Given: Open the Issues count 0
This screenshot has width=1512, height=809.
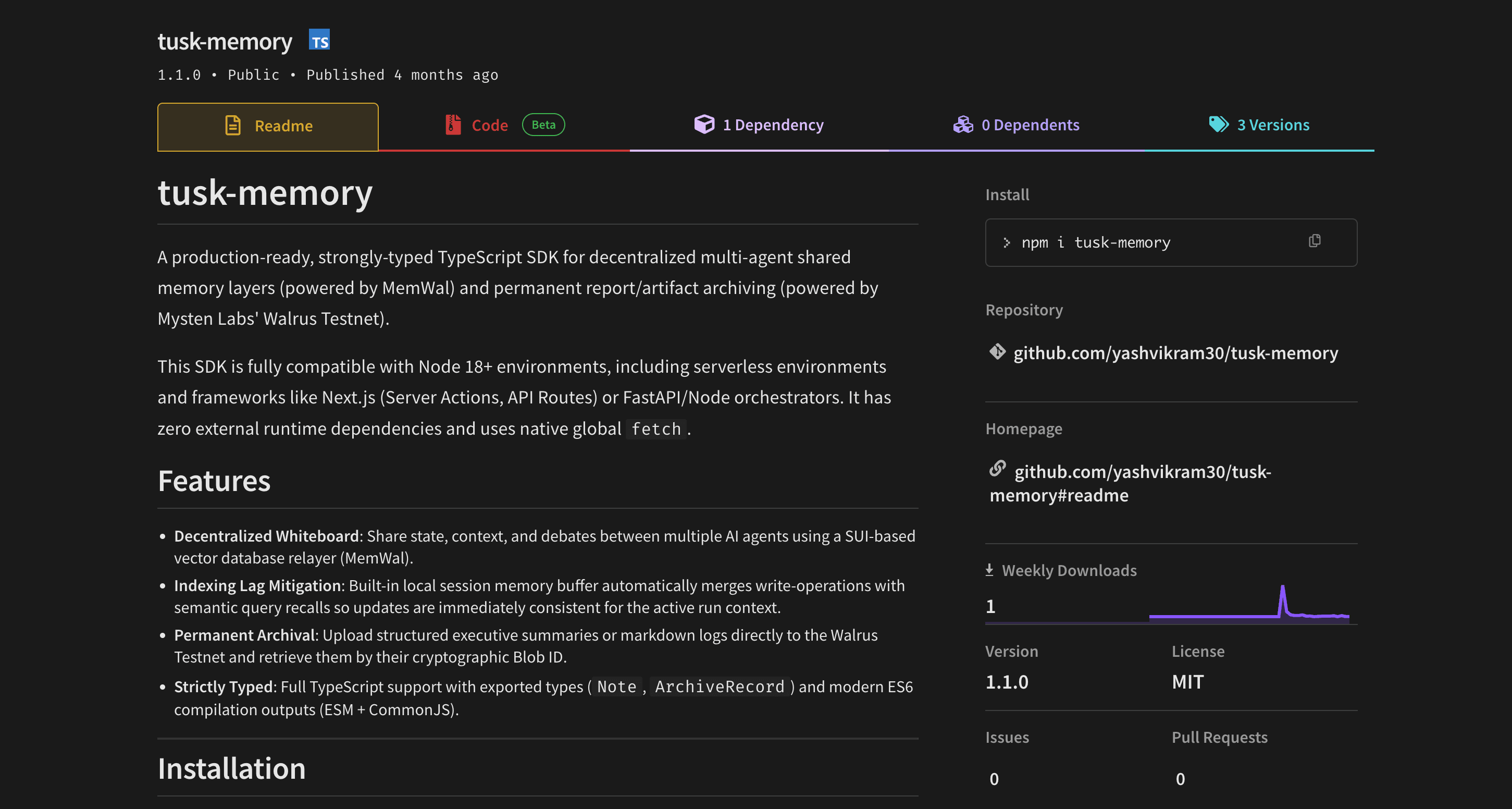Looking at the screenshot, I should 994,779.
